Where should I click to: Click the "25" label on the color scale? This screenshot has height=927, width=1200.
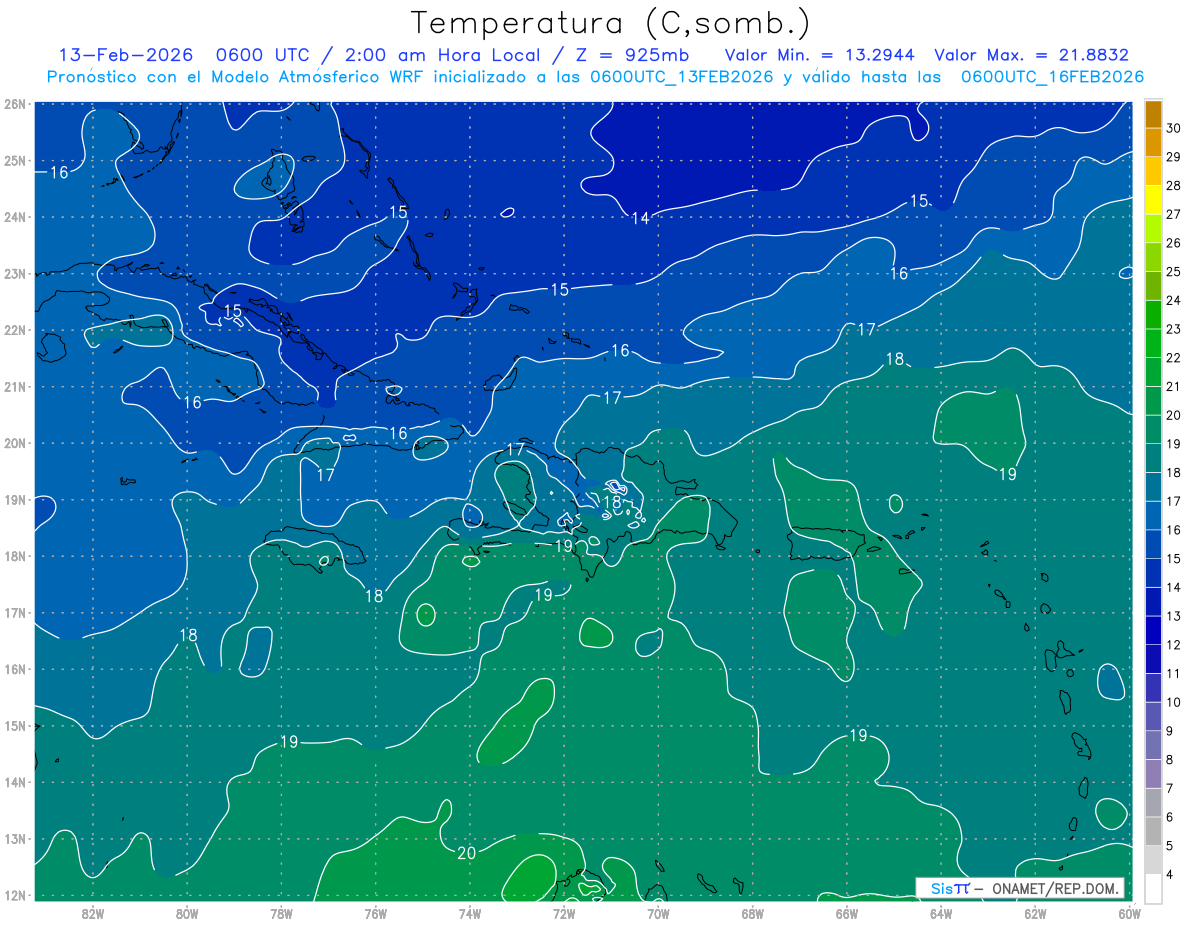click(1173, 271)
